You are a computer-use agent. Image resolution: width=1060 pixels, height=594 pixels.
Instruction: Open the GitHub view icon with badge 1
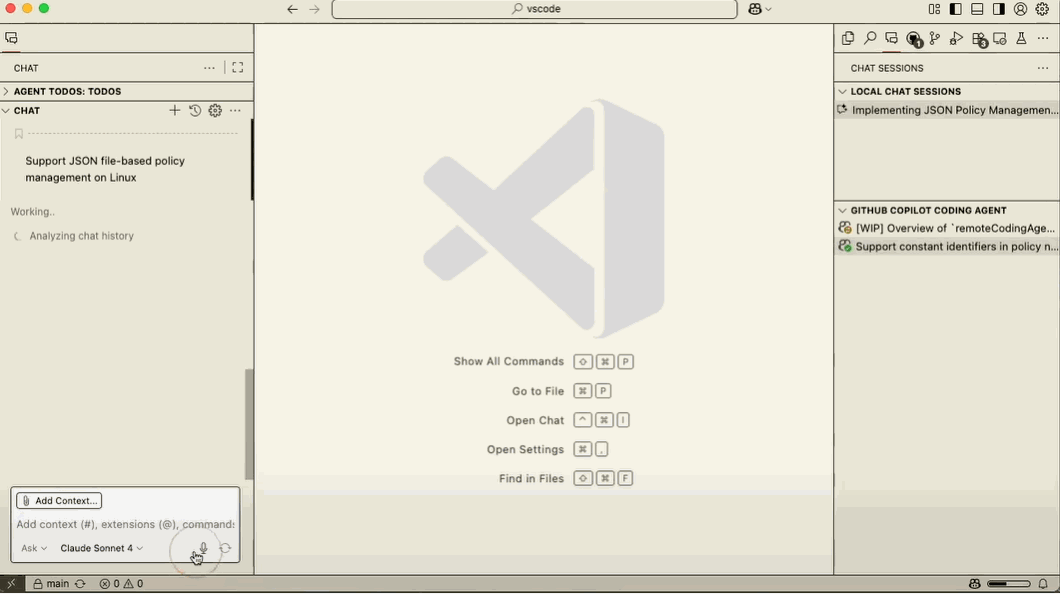tap(914, 39)
